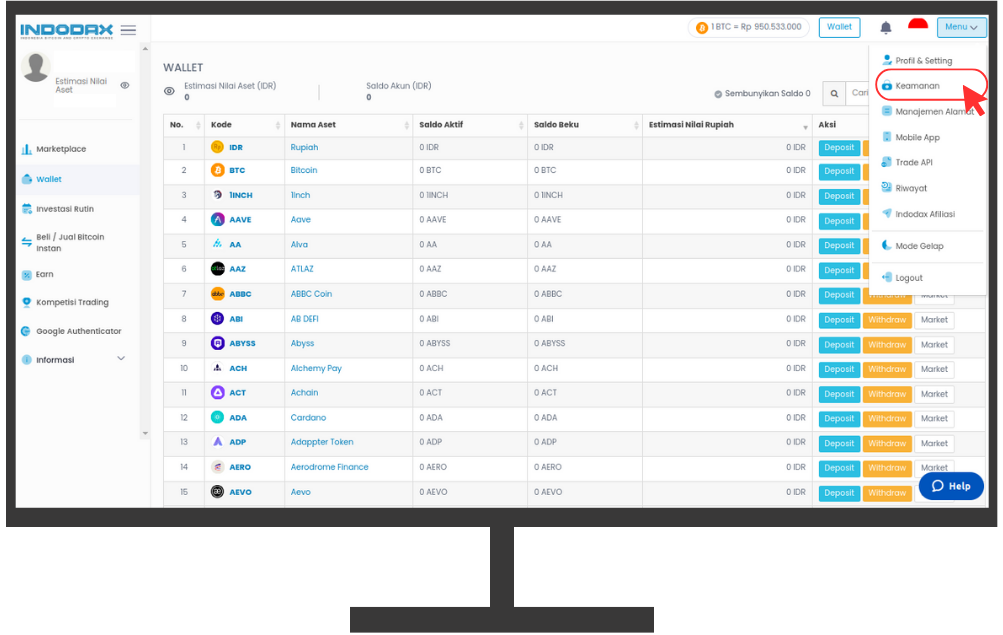The width and height of the screenshot is (1003, 635).
Task: Click the search magnifier icon
Action: pyautogui.click(x=834, y=93)
